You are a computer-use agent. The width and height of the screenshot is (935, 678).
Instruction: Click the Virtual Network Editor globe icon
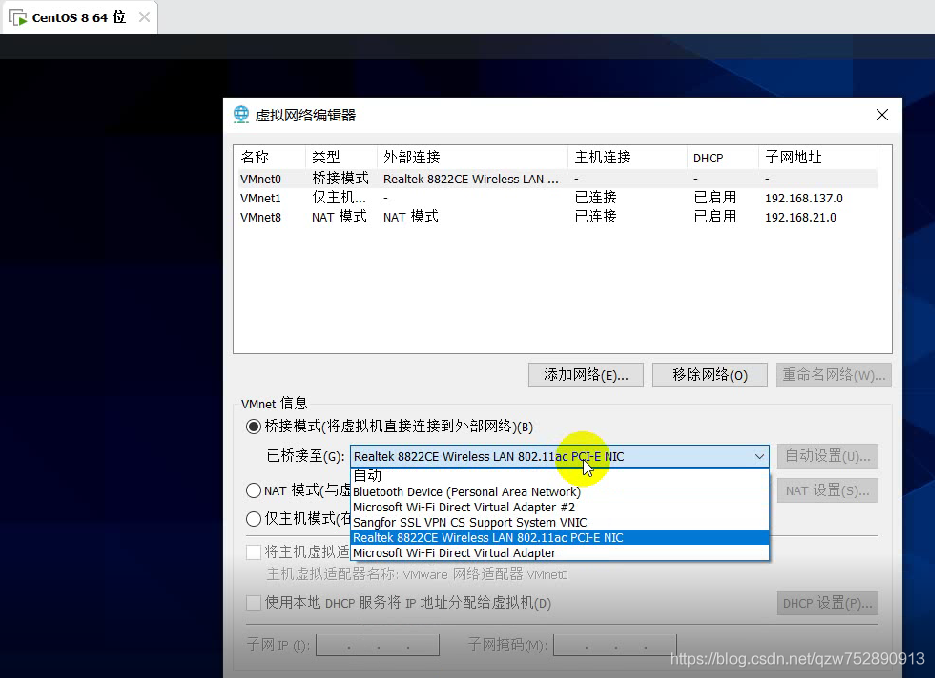click(x=242, y=114)
